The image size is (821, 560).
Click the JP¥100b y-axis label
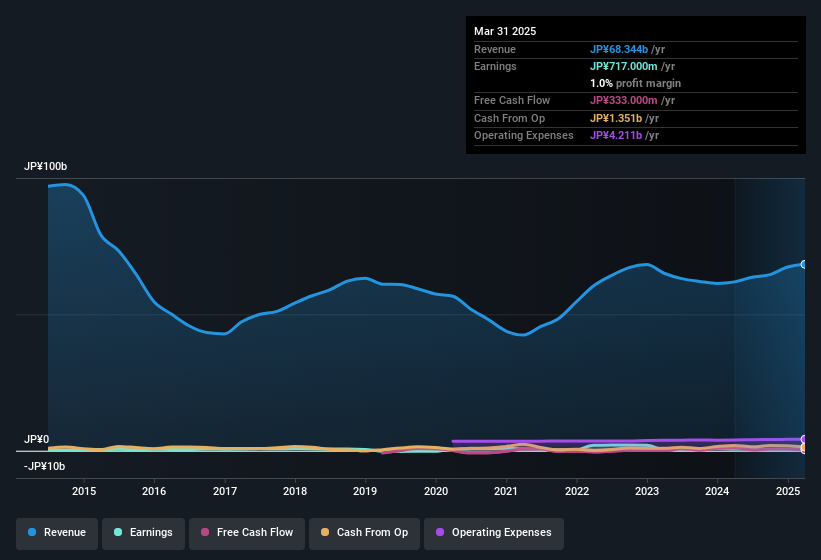click(46, 166)
